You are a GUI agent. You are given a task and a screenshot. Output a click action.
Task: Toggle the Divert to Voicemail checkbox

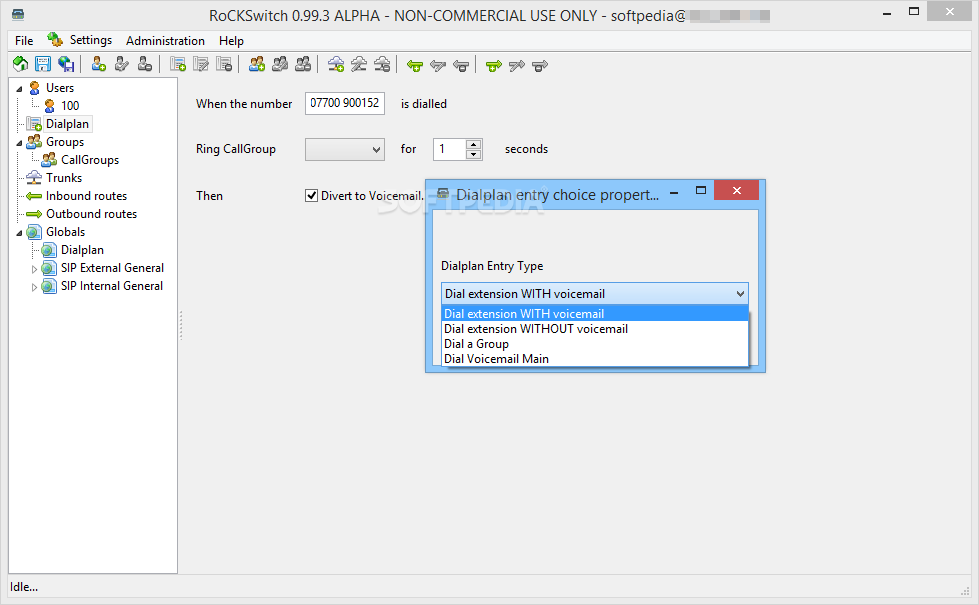312,195
